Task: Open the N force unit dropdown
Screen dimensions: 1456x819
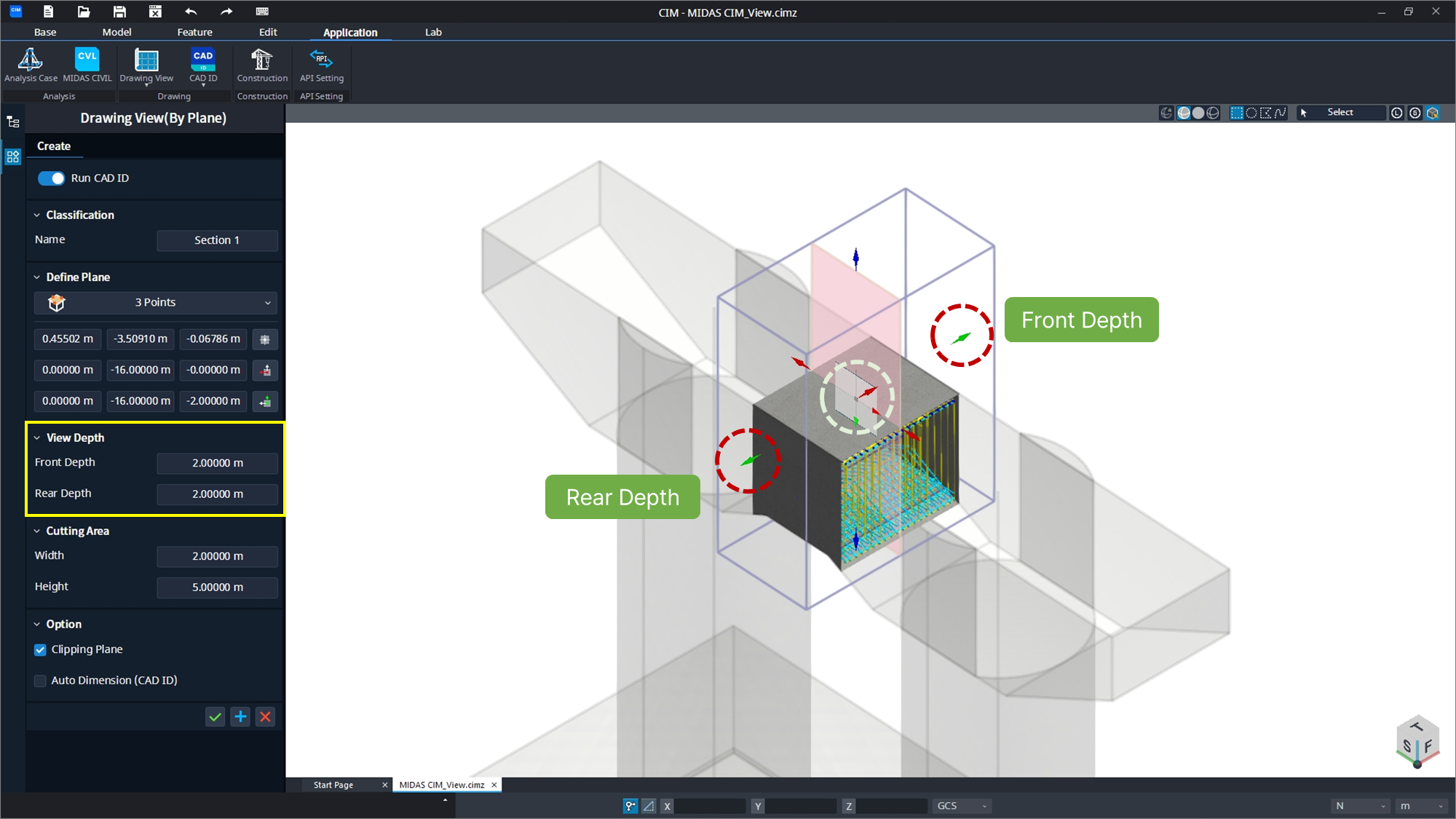Action: [1361, 806]
